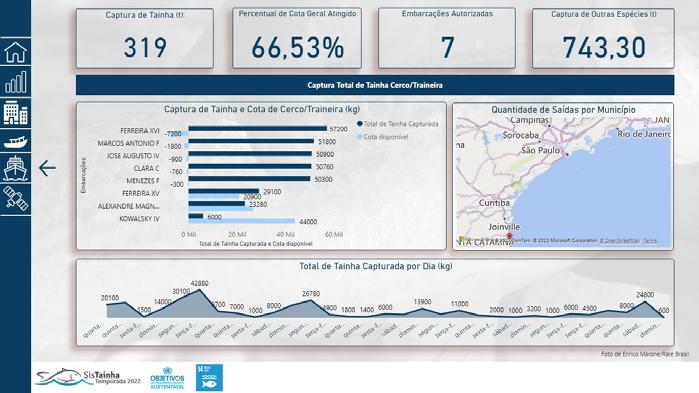Click Curitiba on the map
The image size is (699, 393).
click(494, 203)
